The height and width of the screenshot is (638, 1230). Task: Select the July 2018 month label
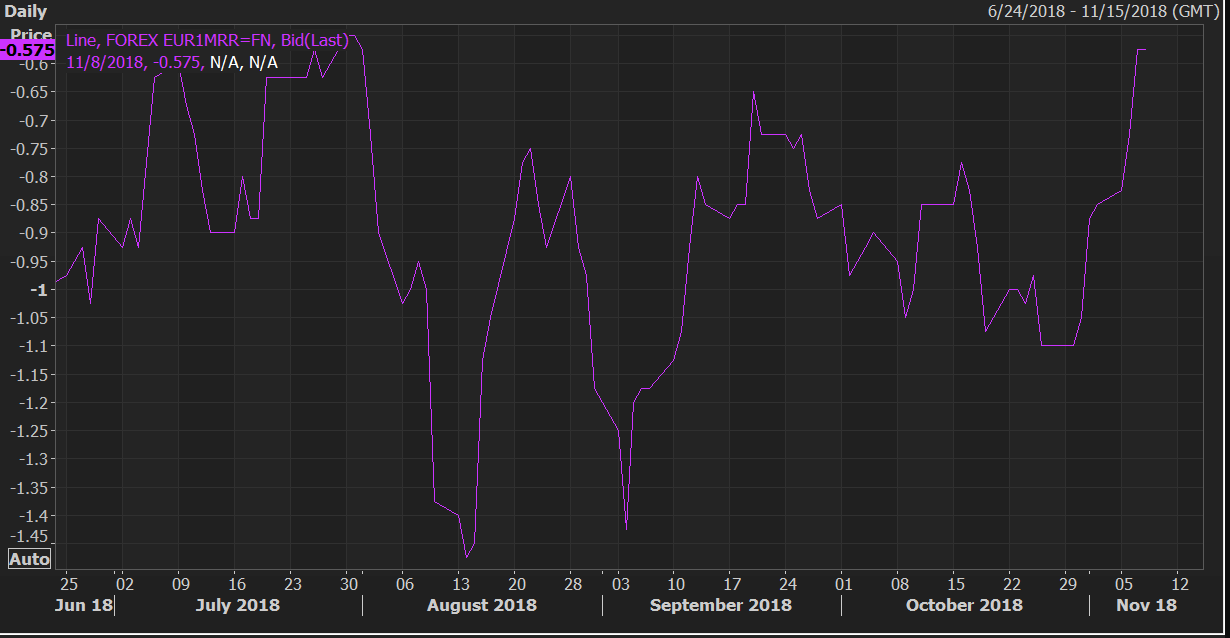[238, 605]
